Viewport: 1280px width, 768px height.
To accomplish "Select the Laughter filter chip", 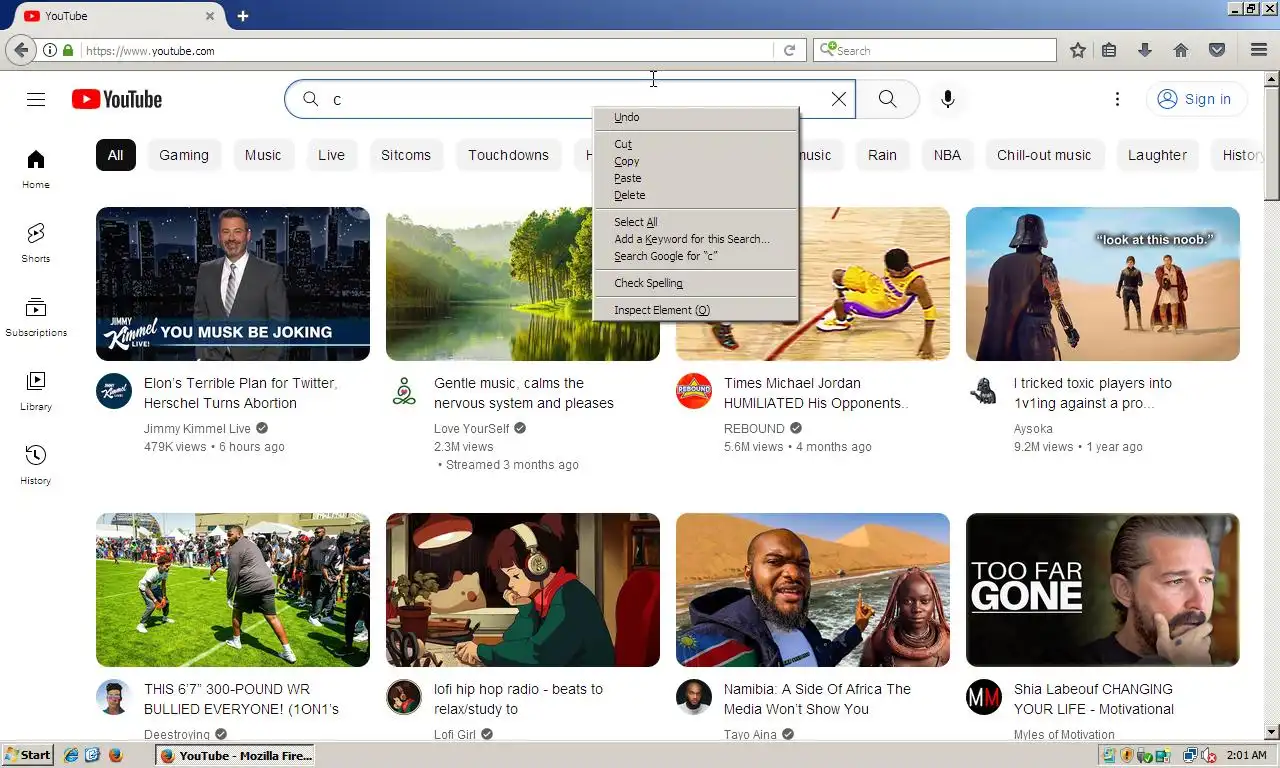I will pos(1157,155).
